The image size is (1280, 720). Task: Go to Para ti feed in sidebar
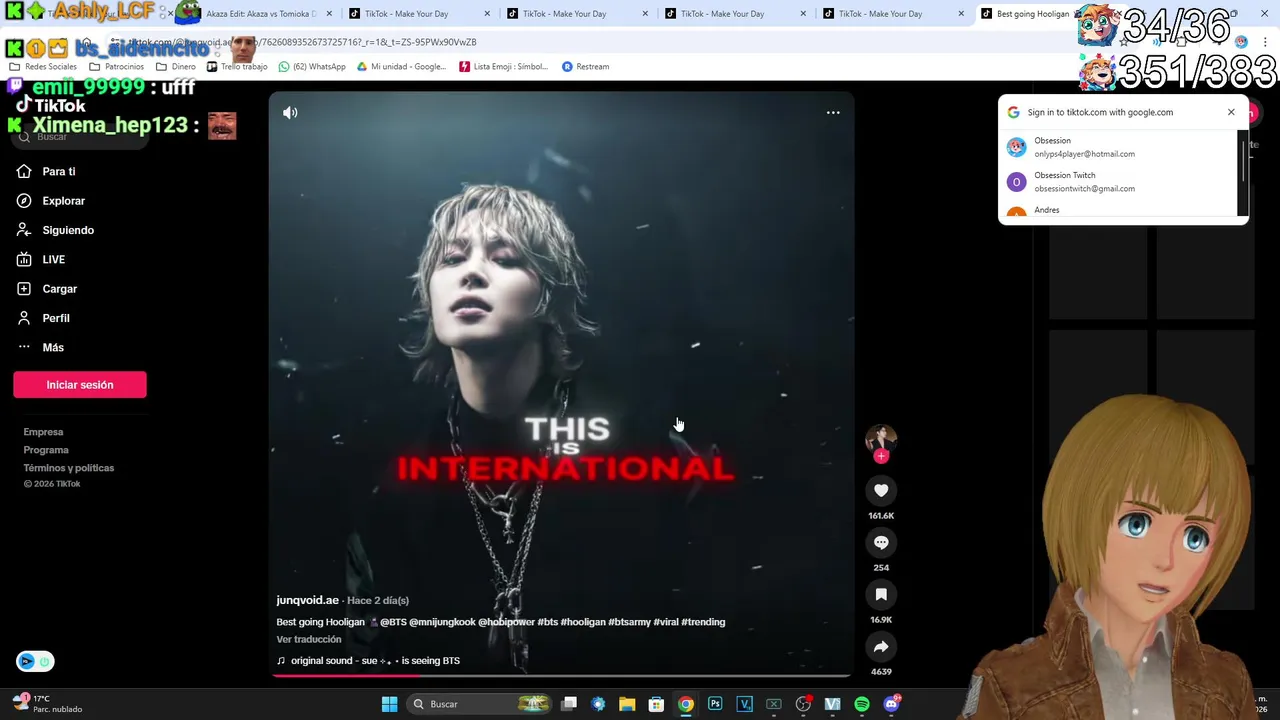(x=59, y=172)
